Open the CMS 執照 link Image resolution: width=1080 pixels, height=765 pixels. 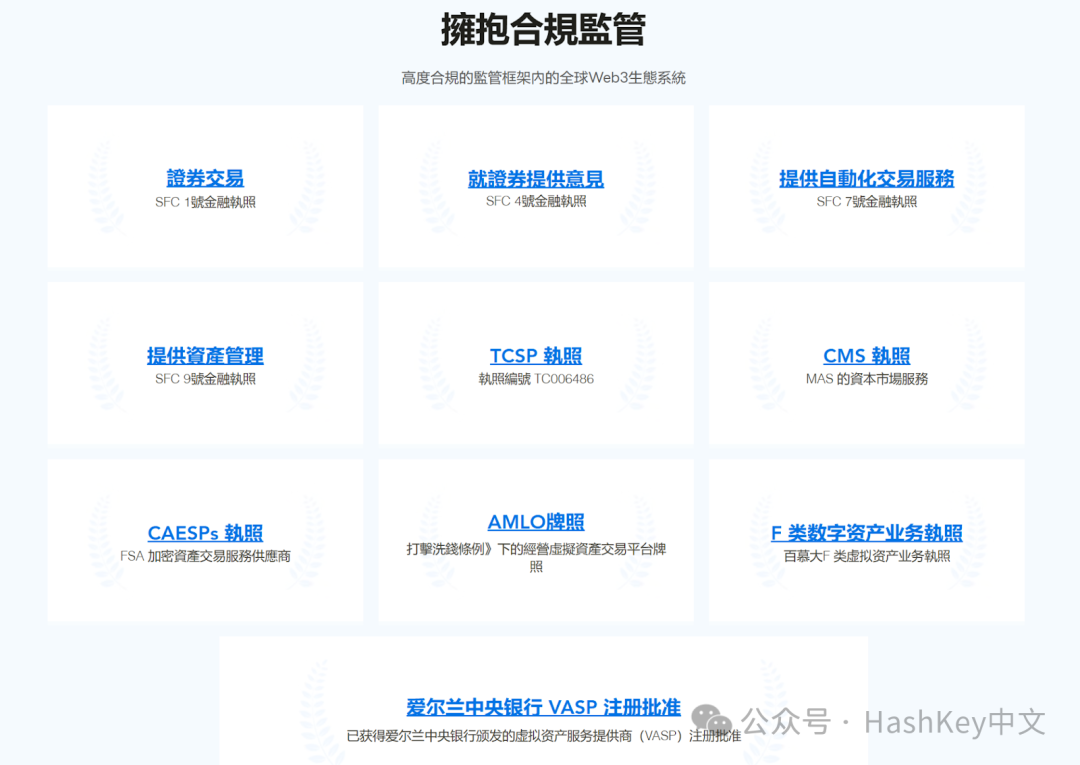pos(866,355)
